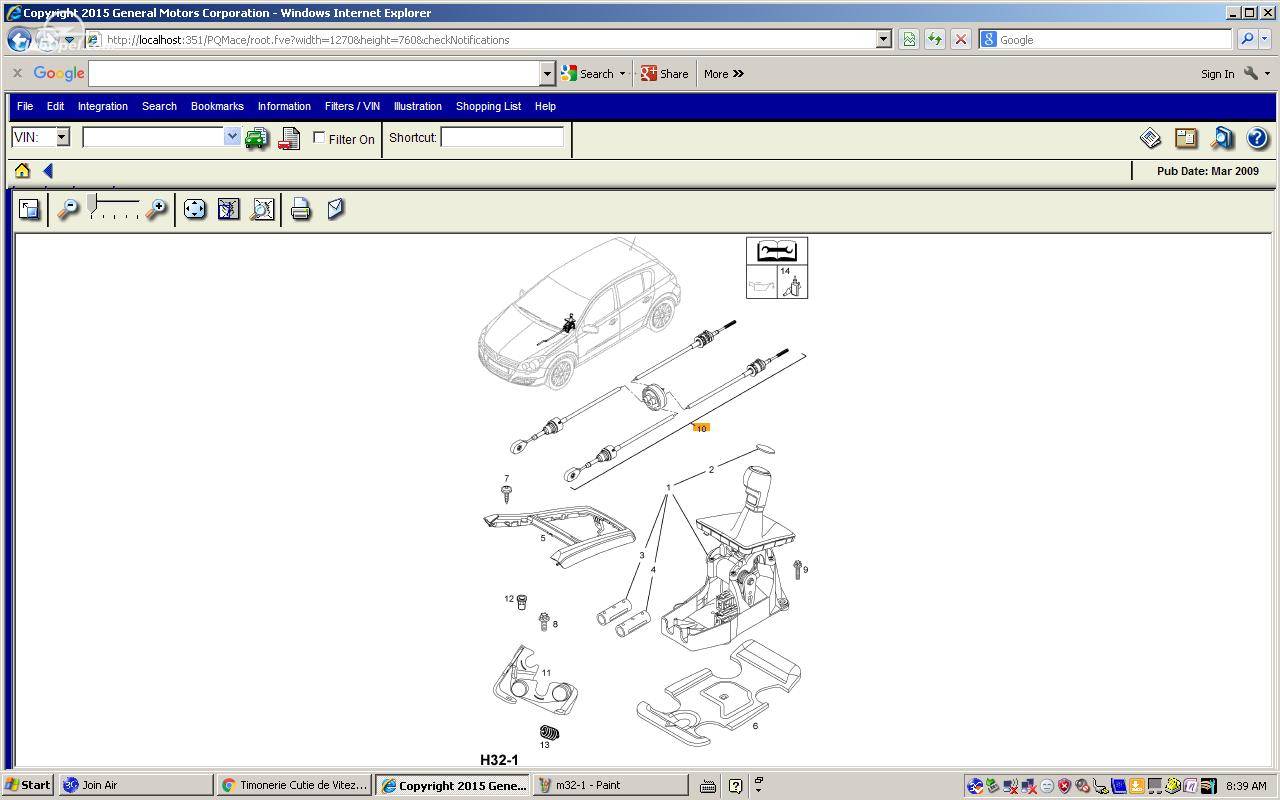
Task: Click the IE Google search box
Action: tap(1105, 39)
